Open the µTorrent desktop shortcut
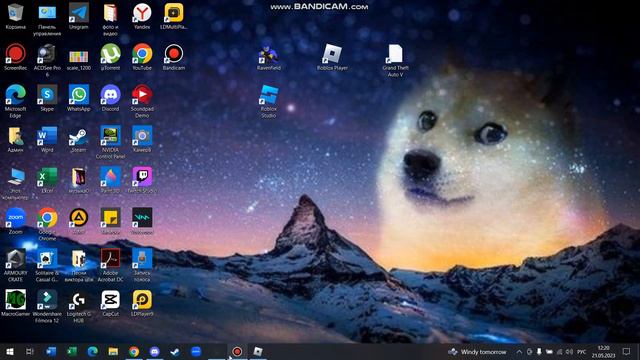 [x=110, y=58]
